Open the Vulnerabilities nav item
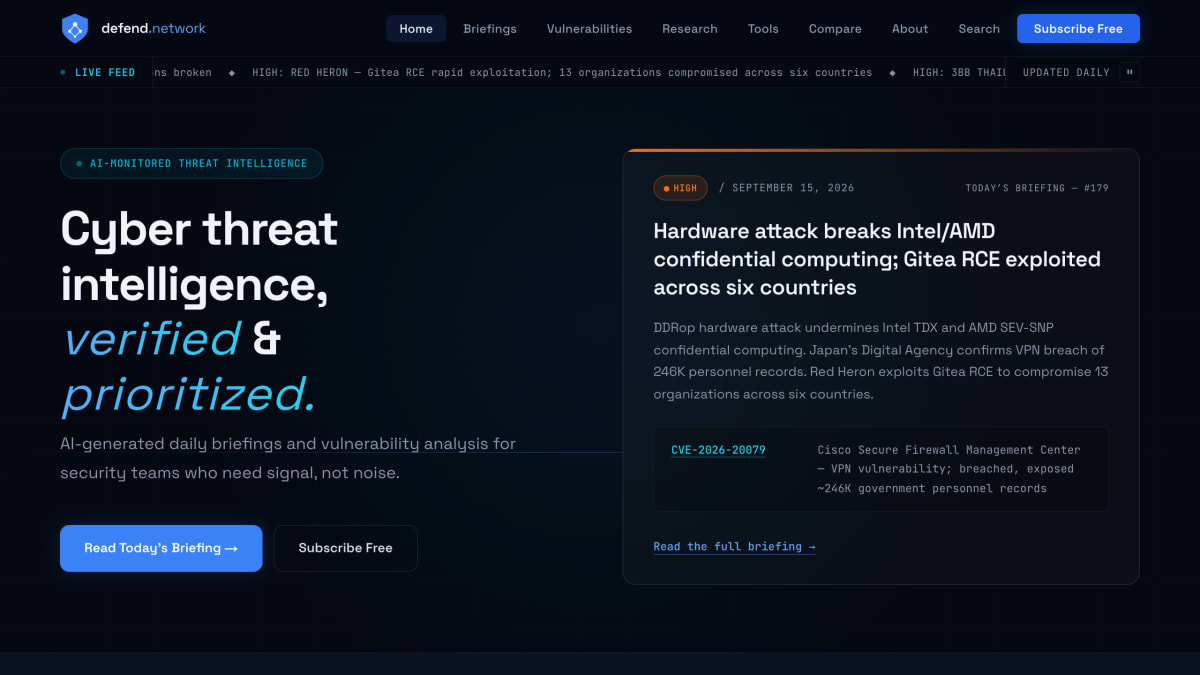This screenshot has width=1200, height=675. pos(589,29)
